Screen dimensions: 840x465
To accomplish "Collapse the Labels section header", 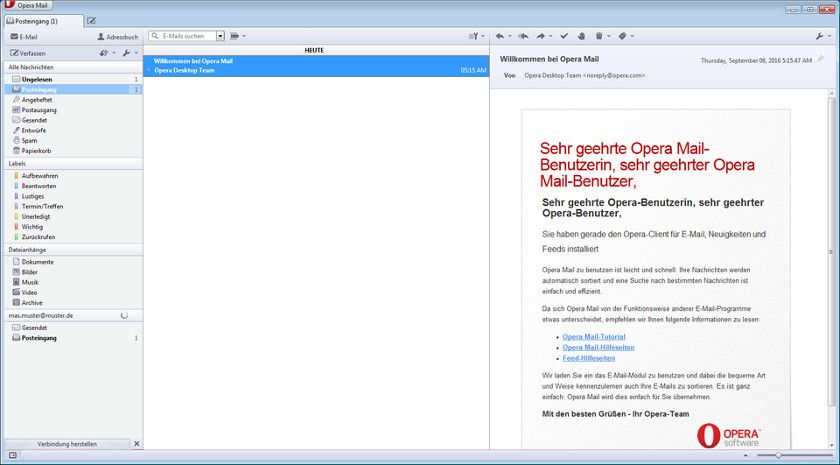I will tap(74, 163).
